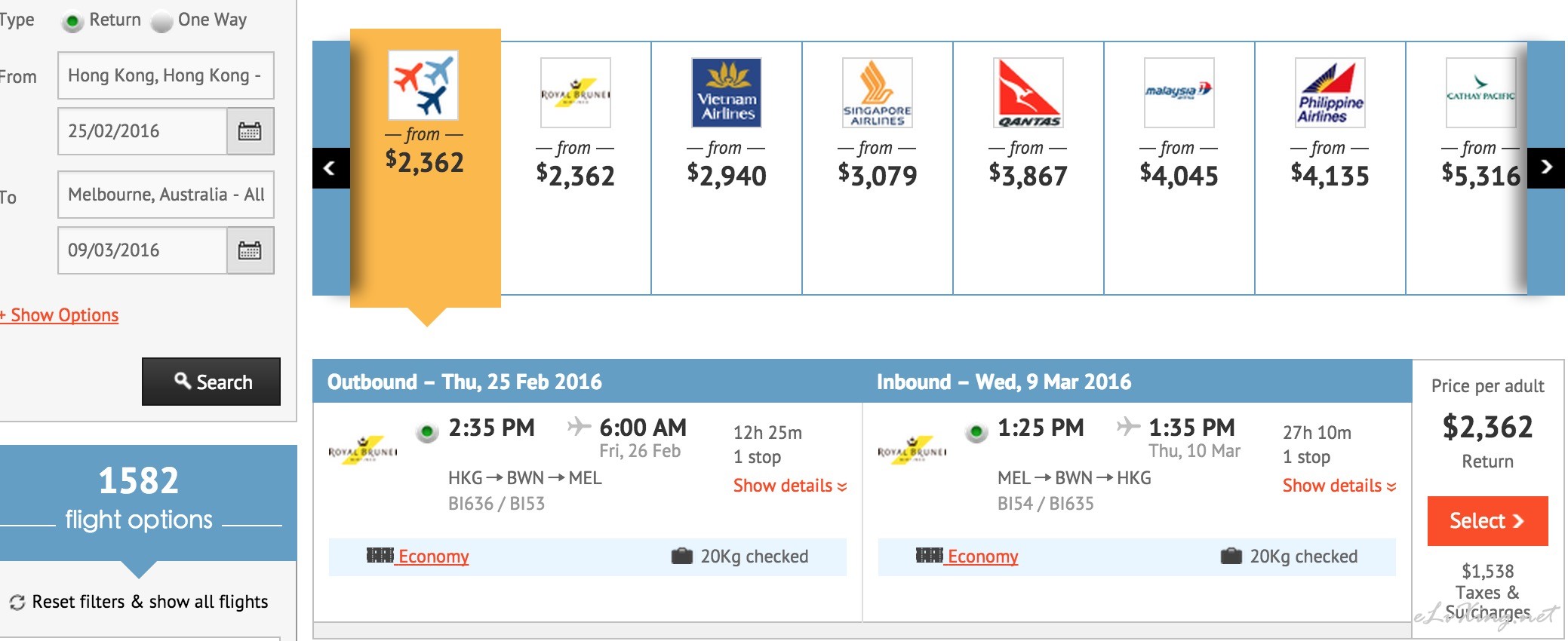Open the return date calendar icon
Image resolution: width=1568 pixels, height=641 pixels.
[x=250, y=250]
